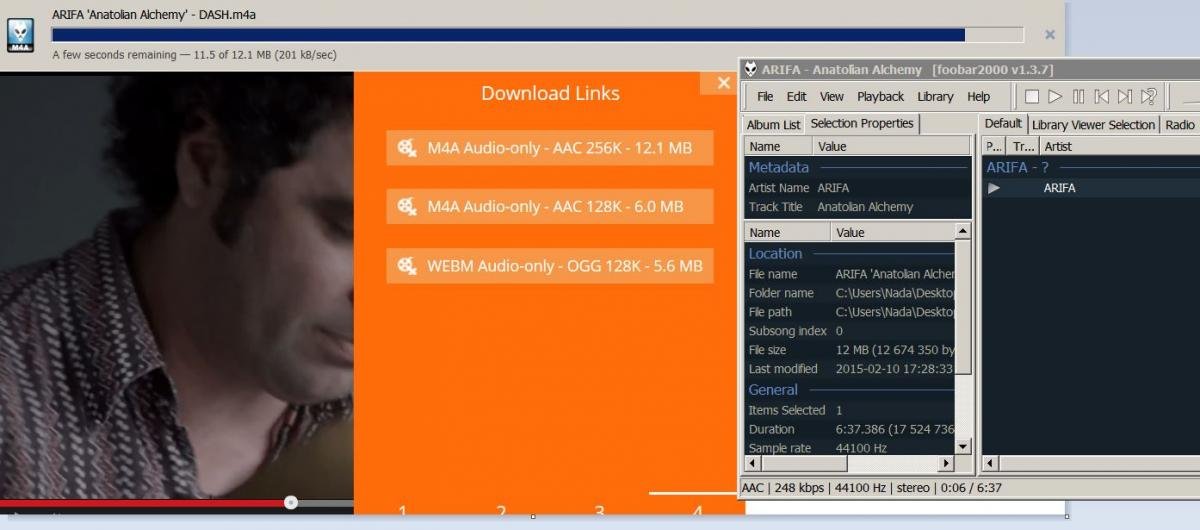Cancel the DASH.m4a download

tap(1049, 35)
